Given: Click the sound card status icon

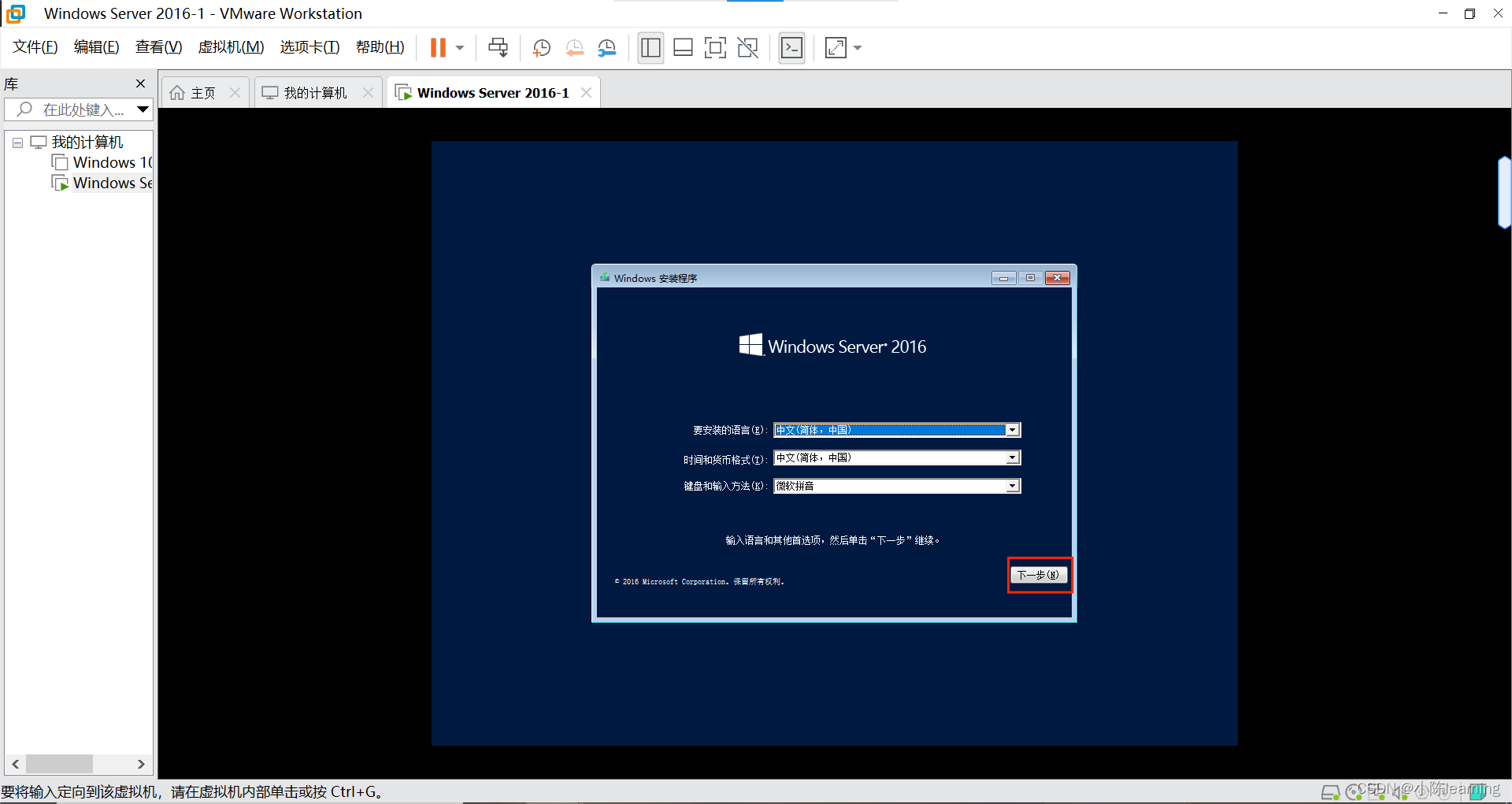Looking at the screenshot, I should point(1401,792).
